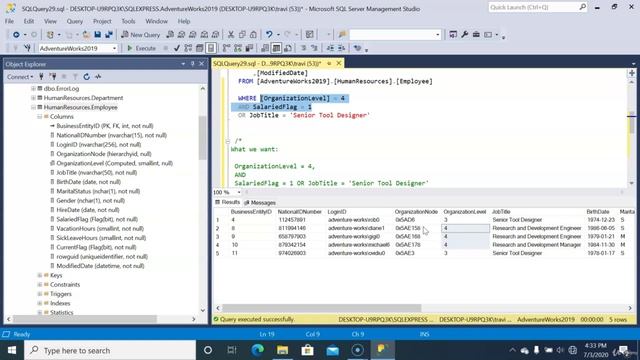
Task: Toggle the pin on SQLQuery29.sql tab
Action: (x=329, y=64)
